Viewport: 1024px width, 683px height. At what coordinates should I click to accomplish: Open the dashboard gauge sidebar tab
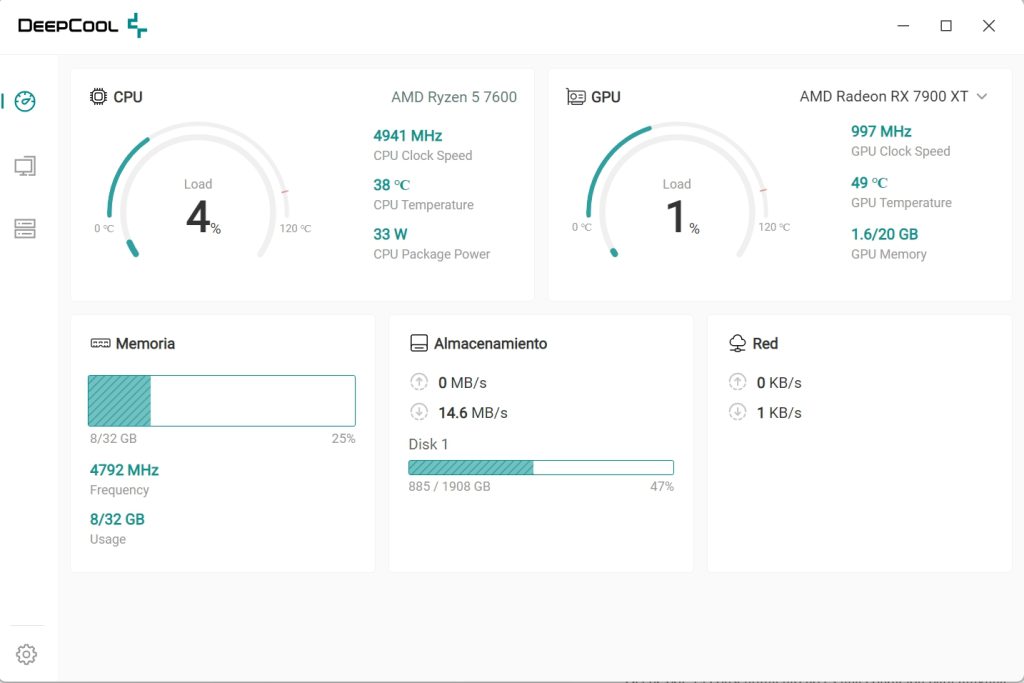pyautogui.click(x=25, y=101)
